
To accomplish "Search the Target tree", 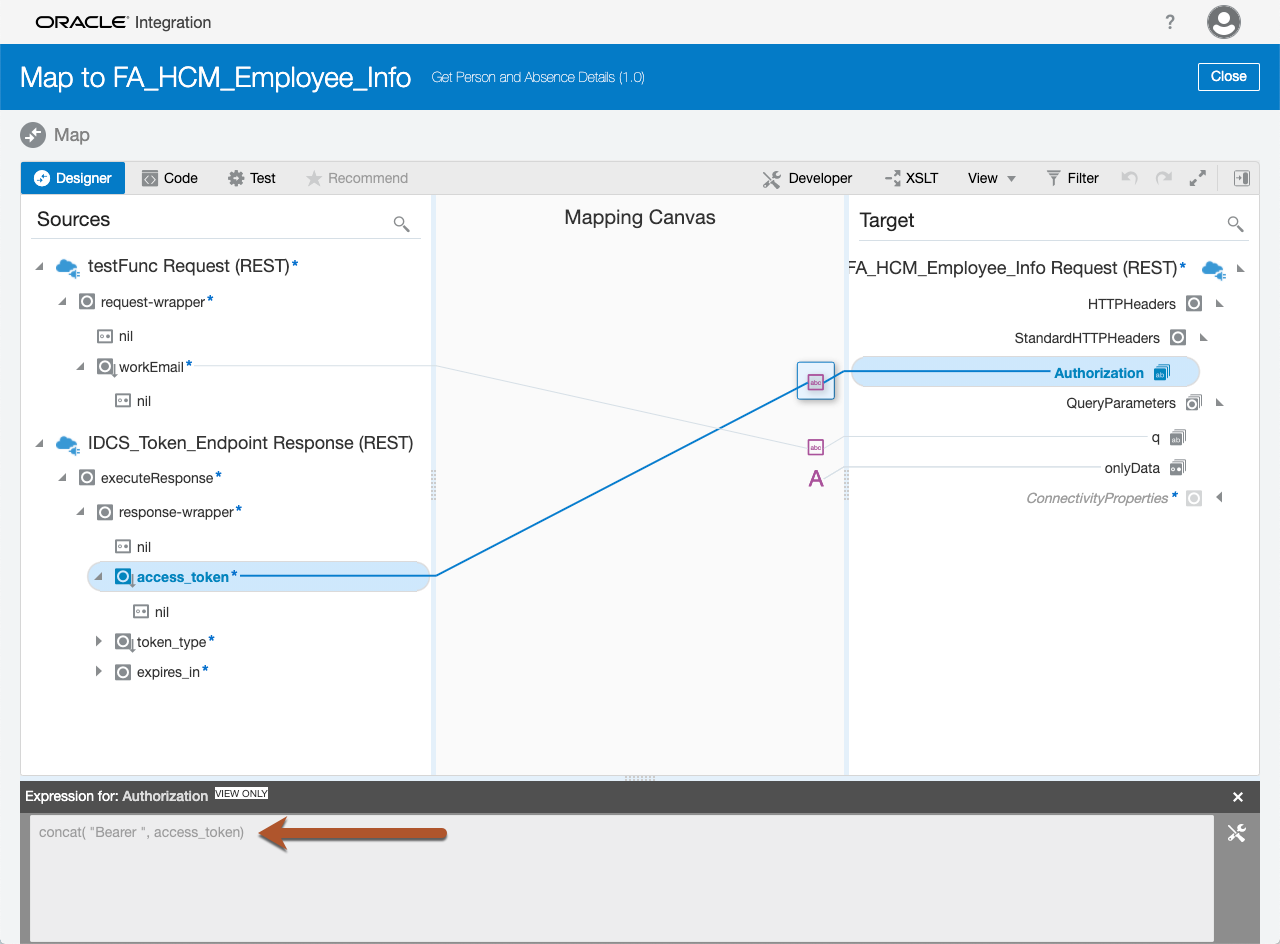I will [x=1235, y=223].
